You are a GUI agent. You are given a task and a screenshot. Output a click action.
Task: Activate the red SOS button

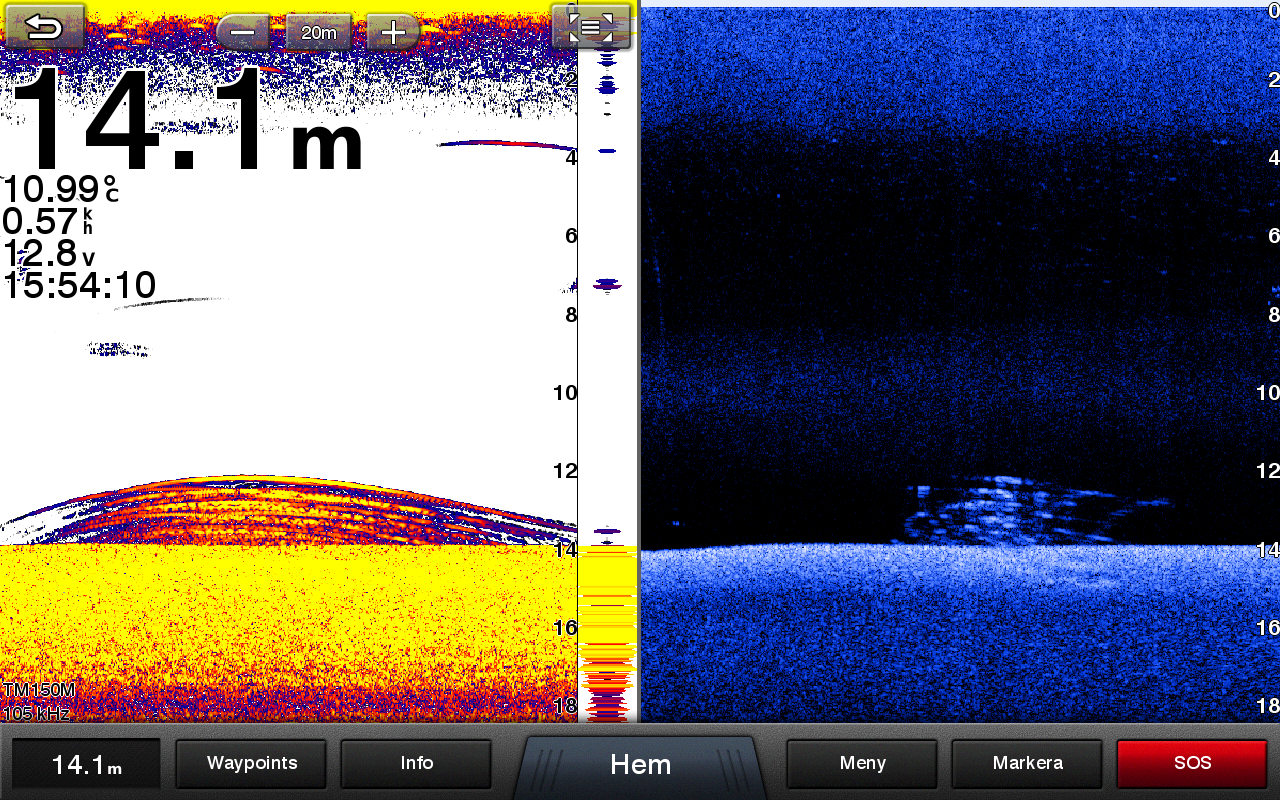pyautogui.click(x=1192, y=764)
